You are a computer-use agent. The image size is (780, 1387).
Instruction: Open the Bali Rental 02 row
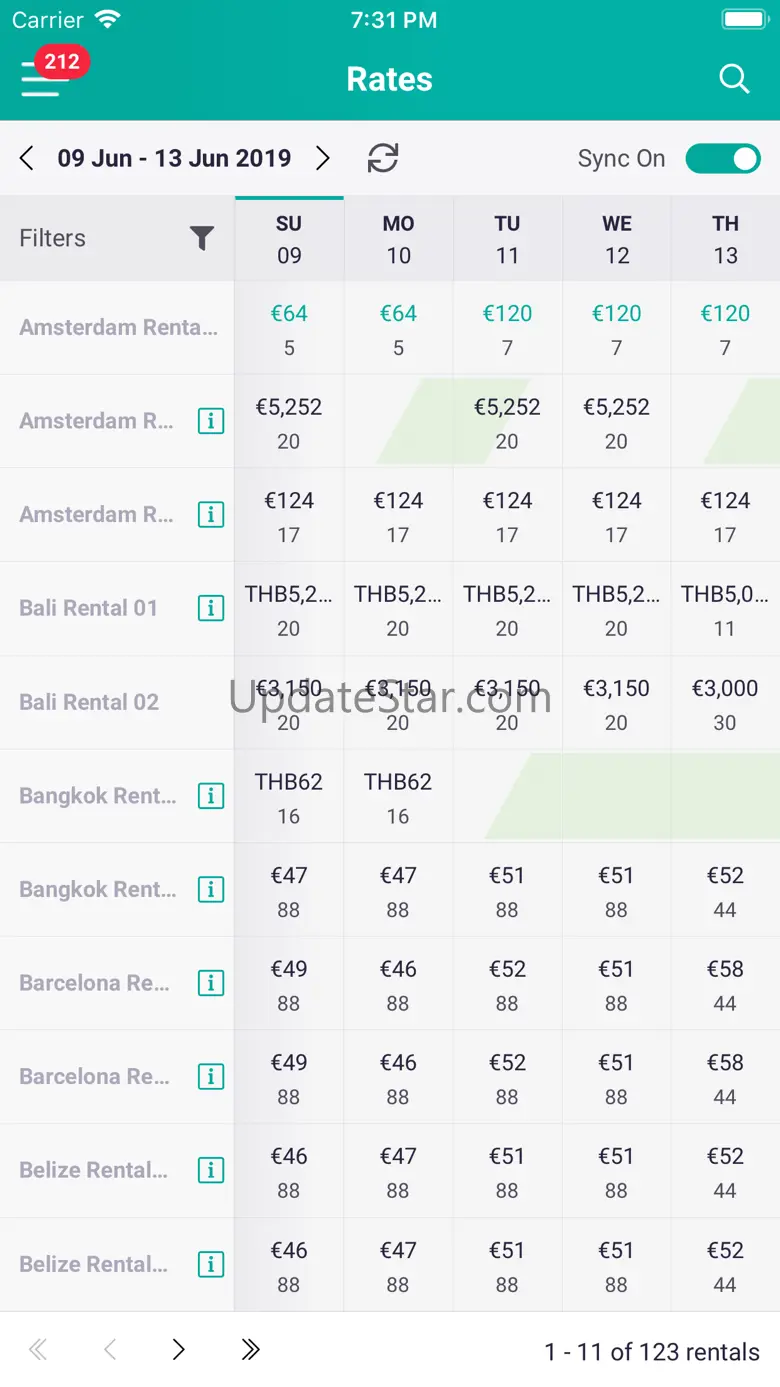pyautogui.click(x=89, y=702)
